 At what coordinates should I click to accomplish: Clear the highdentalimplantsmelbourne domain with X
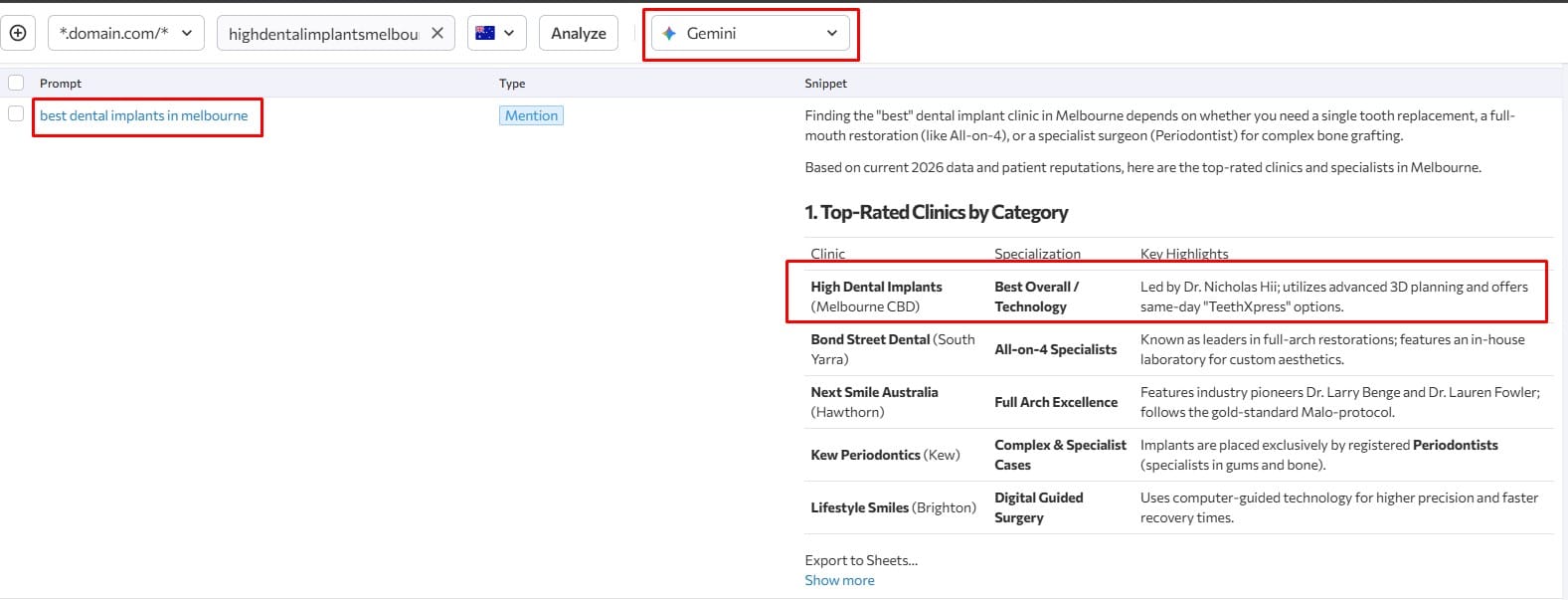click(437, 33)
